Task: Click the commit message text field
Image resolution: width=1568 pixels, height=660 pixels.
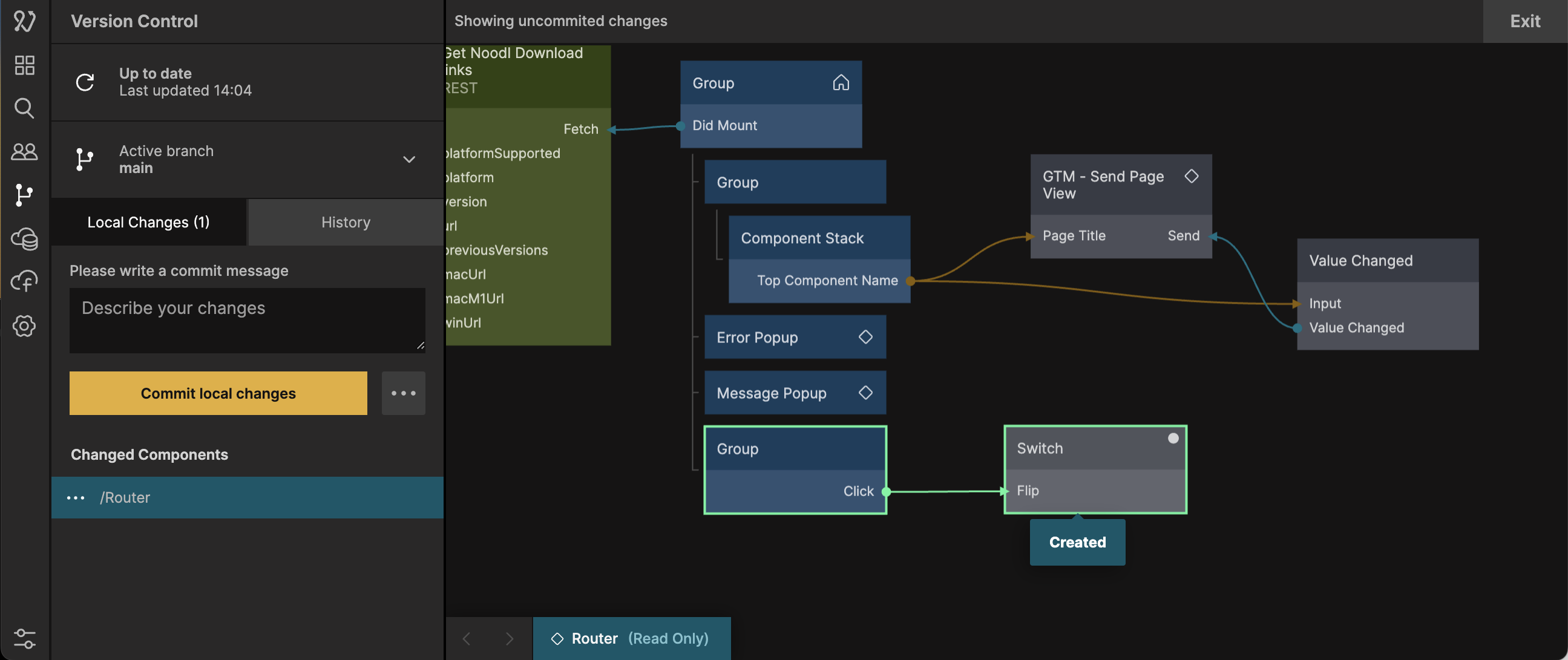Action: pos(246,320)
